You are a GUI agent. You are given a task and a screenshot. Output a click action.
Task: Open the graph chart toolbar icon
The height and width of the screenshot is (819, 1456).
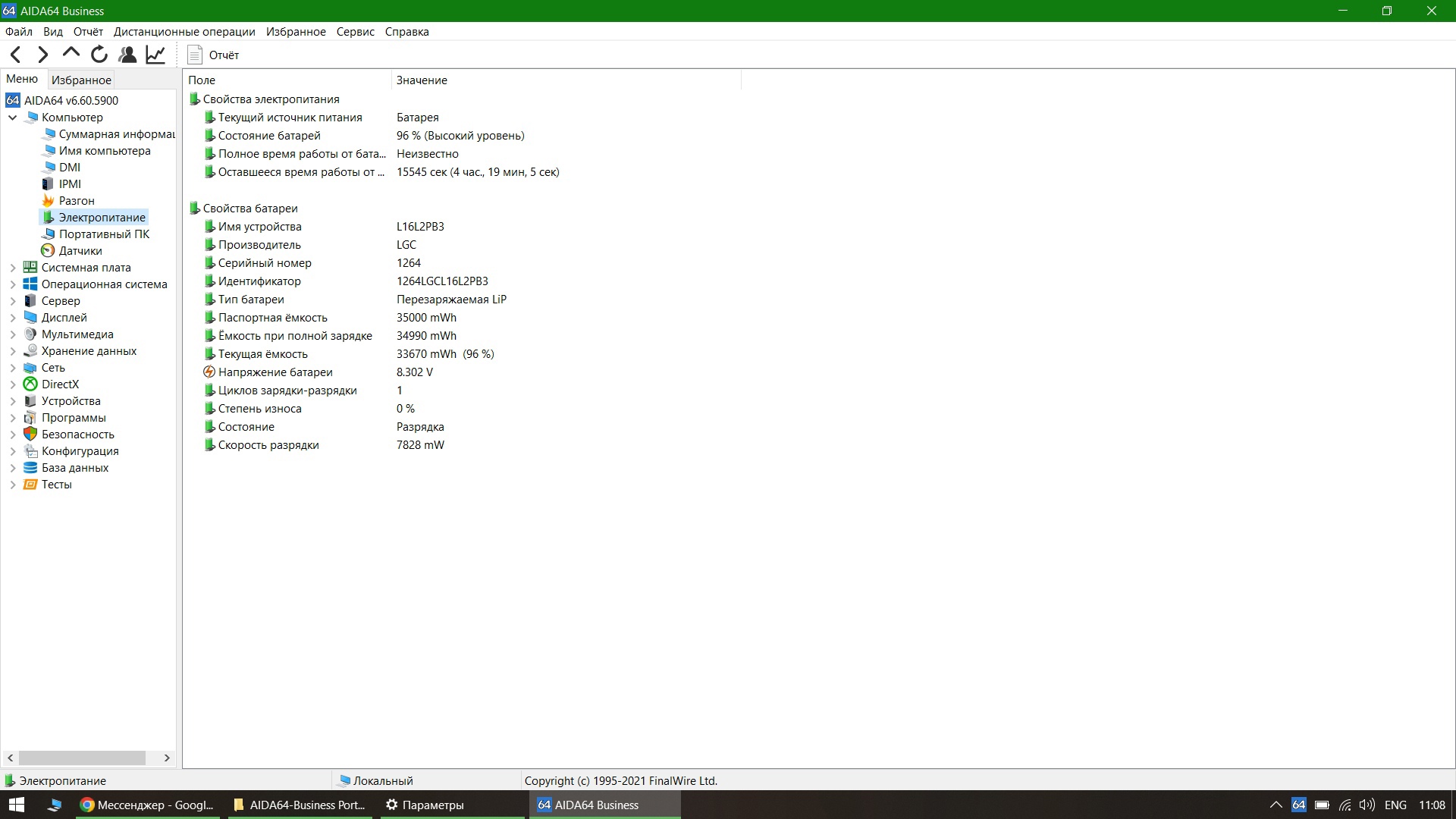coord(155,55)
